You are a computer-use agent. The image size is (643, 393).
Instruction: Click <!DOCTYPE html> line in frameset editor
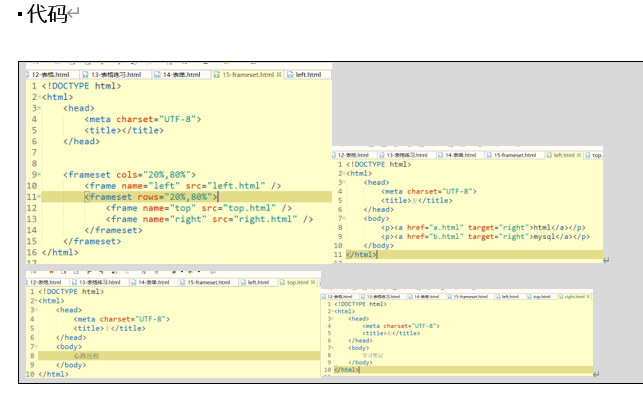(81, 86)
